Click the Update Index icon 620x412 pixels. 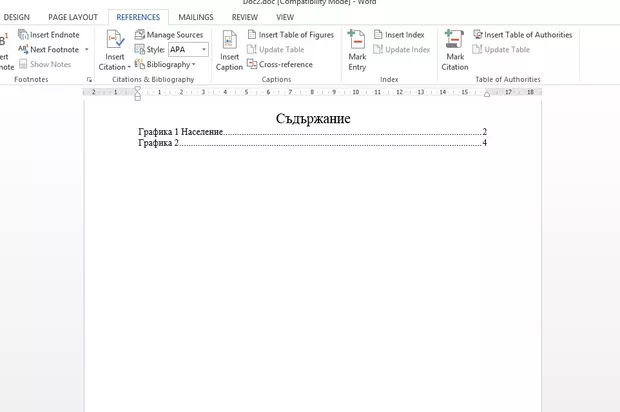(378, 49)
